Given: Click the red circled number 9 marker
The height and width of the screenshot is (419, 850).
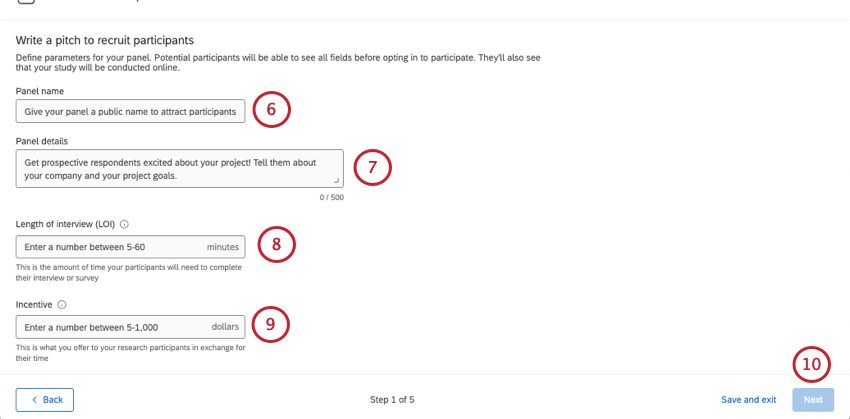Looking at the screenshot, I should point(270,324).
